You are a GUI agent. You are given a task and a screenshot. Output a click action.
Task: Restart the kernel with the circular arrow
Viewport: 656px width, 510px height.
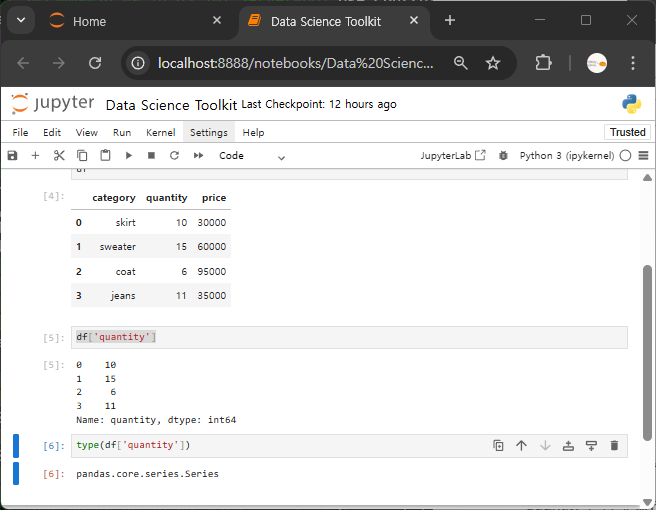click(x=174, y=156)
